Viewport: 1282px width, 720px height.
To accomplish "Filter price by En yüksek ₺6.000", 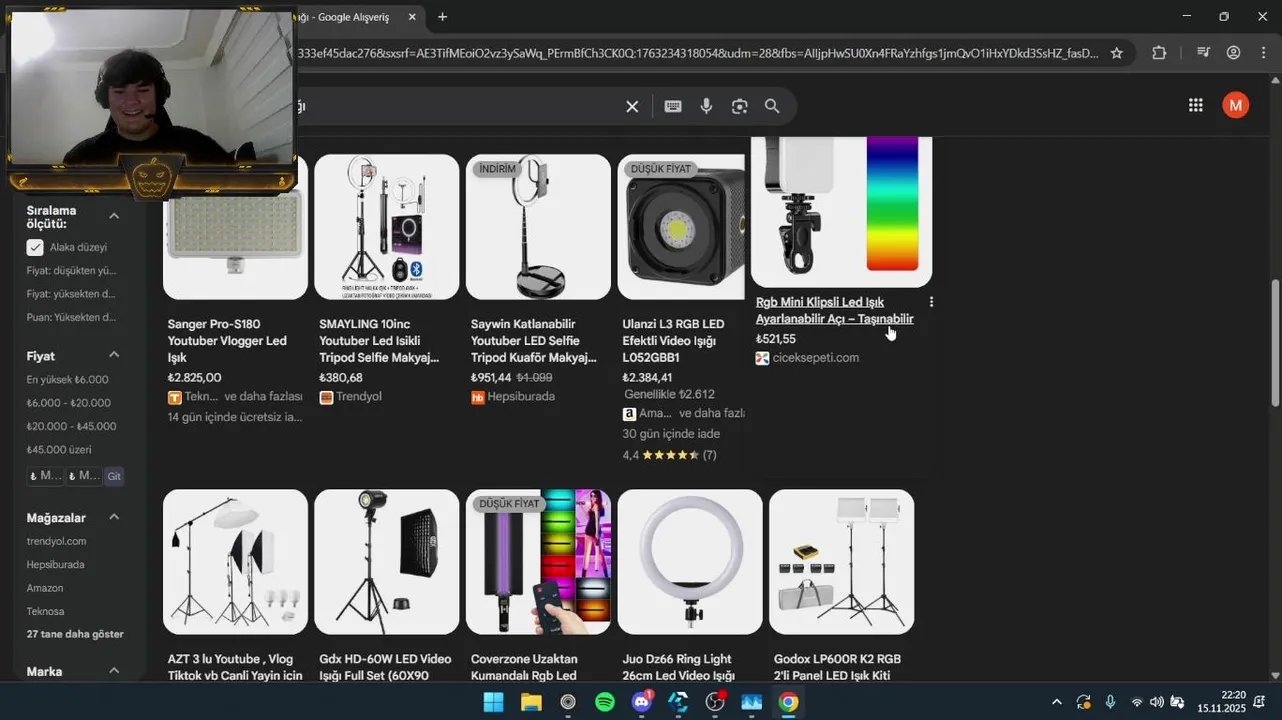I will (68, 380).
